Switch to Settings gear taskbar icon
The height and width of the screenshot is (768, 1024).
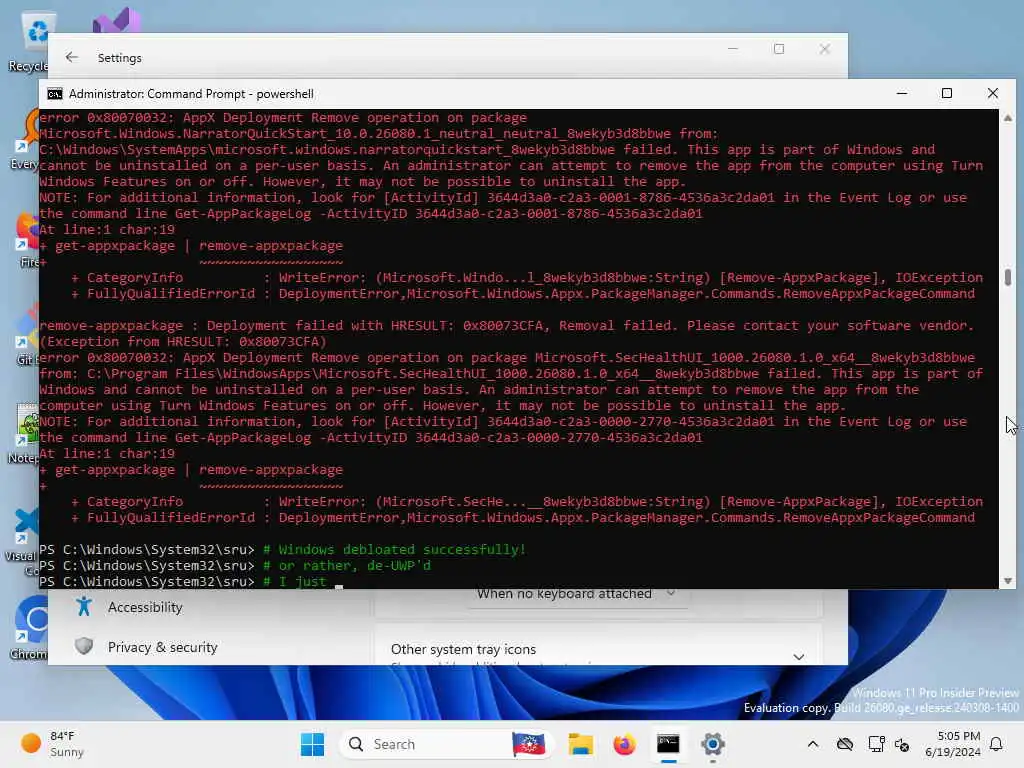click(x=712, y=744)
